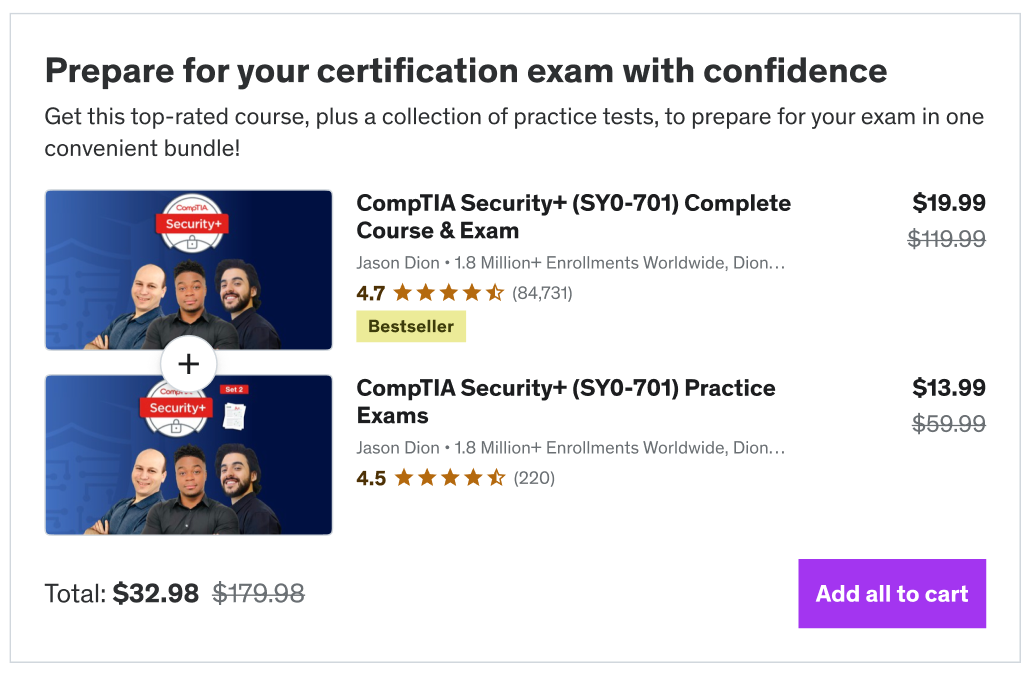Click the Security+ badge logo on the second thumbnail

tap(176, 408)
